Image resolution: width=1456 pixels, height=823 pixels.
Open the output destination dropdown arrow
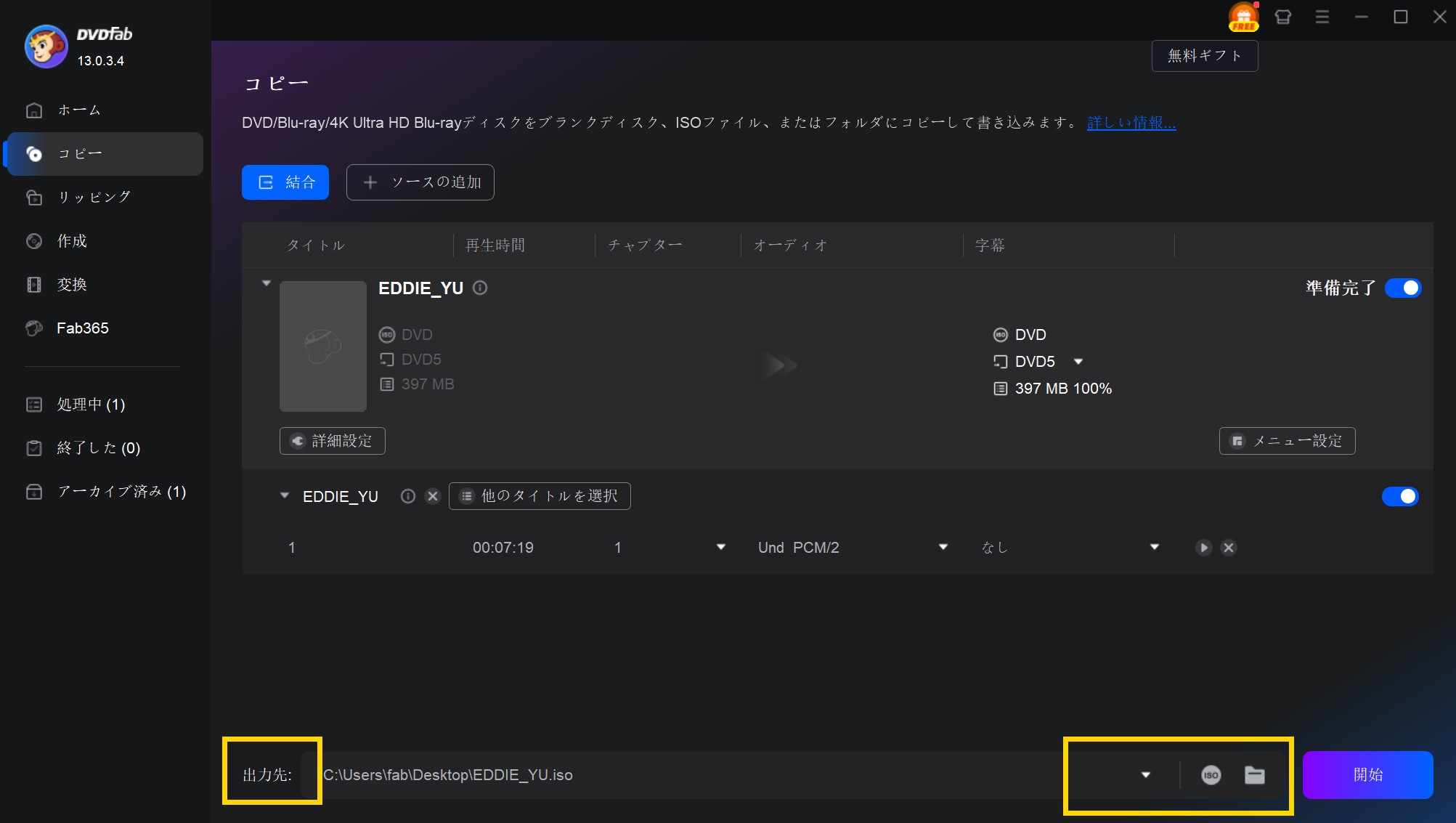[1146, 775]
